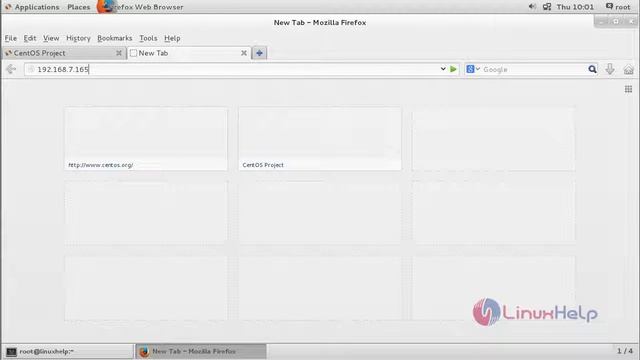Open the search engine selector dropdown
The image size is (640, 360).
coord(473,69)
